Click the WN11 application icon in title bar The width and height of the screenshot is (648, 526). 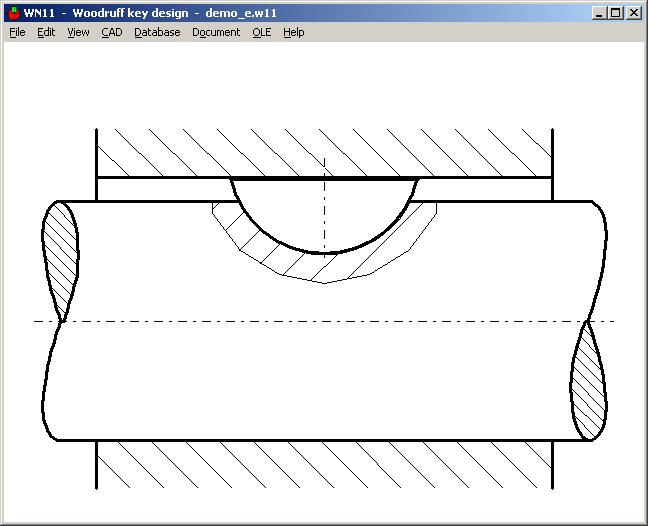point(13,13)
